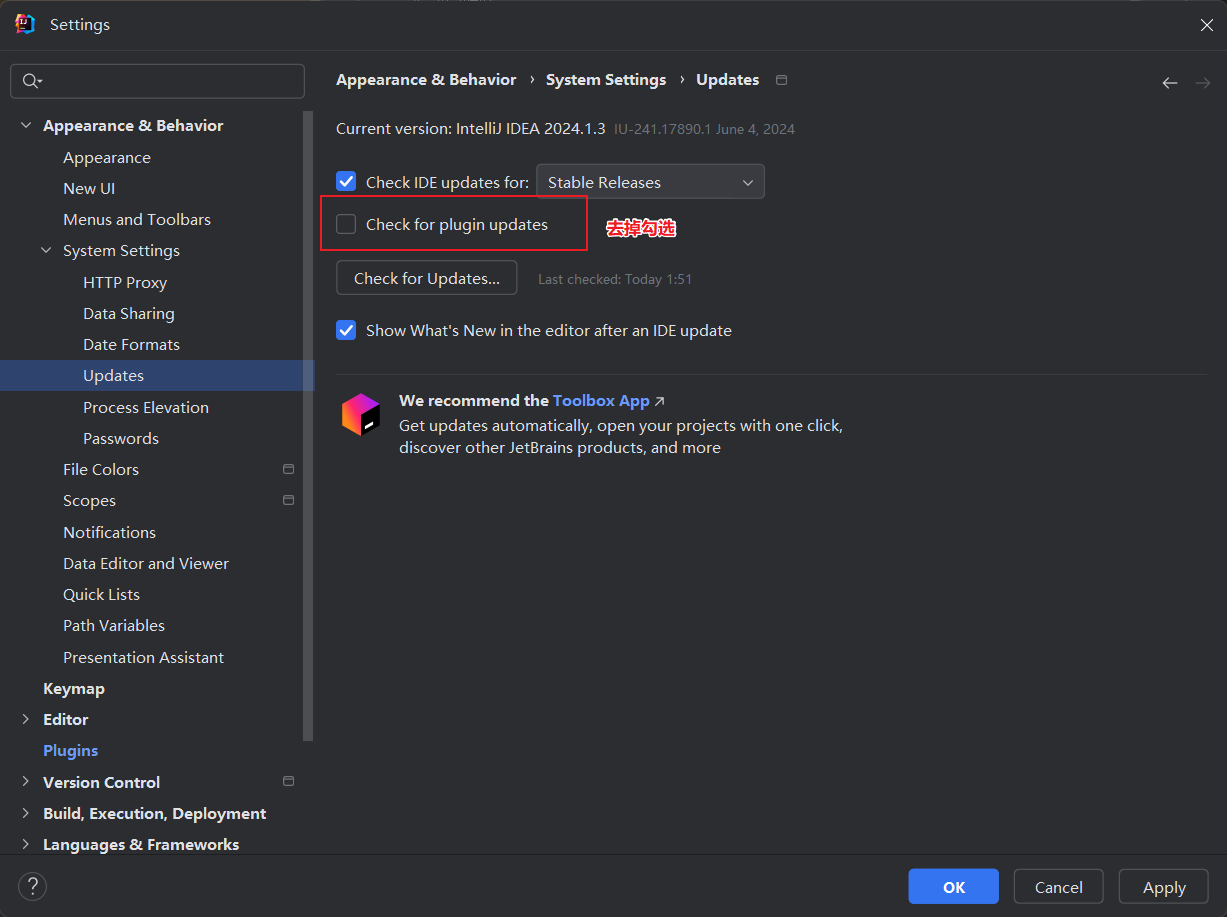This screenshot has width=1227, height=917.
Task: Select Passwords settings page
Action: [121, 438]
